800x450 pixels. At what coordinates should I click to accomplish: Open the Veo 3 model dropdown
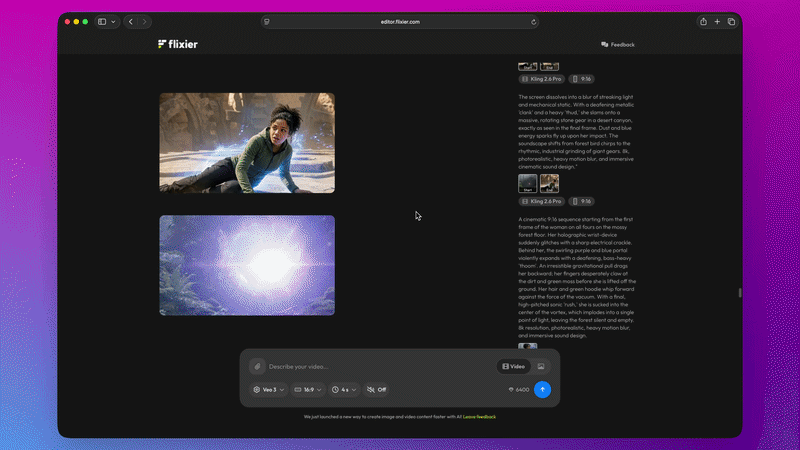click(x=269, y=389)
